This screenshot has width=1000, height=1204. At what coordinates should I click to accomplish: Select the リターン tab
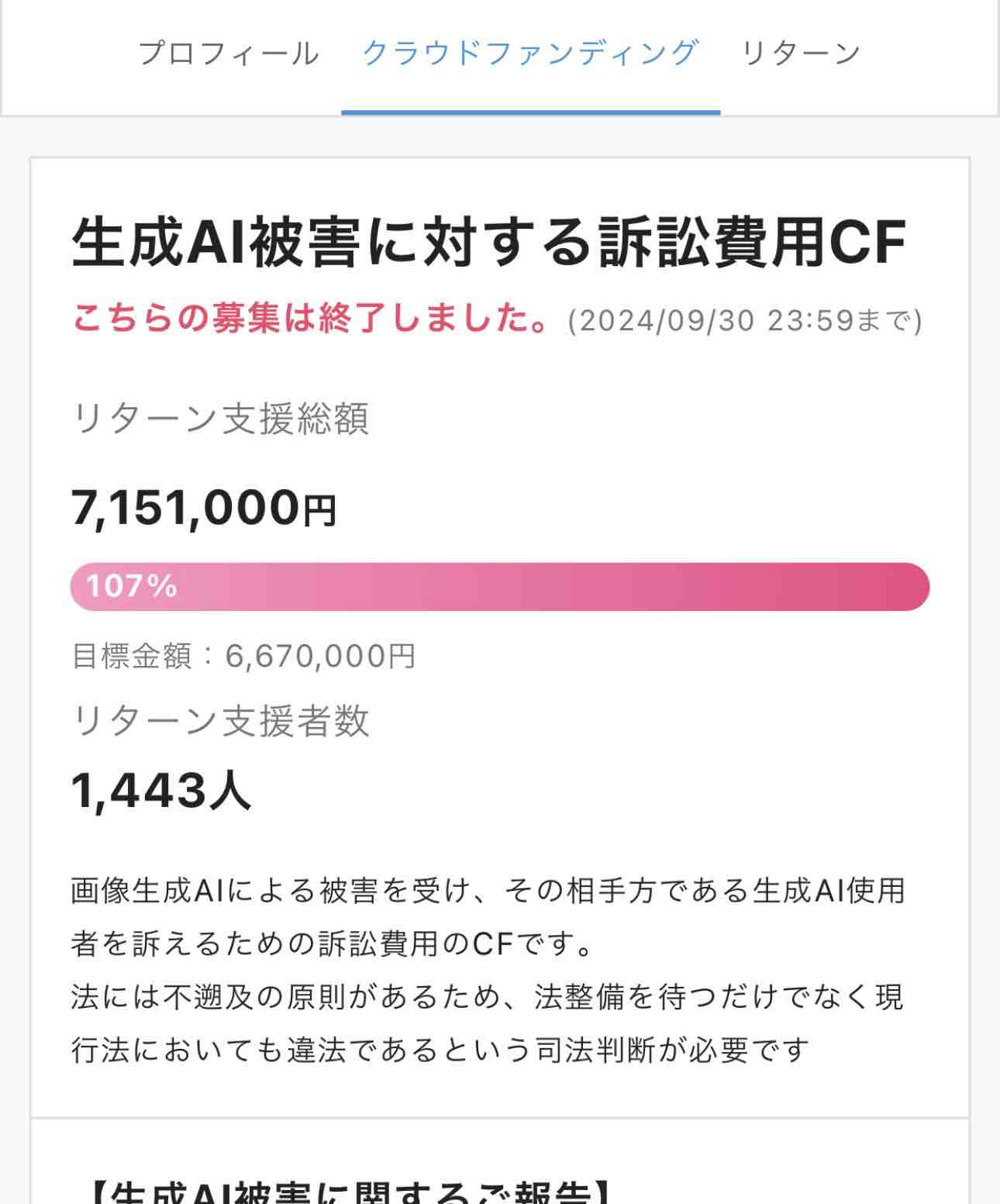[x=801, y=53]
